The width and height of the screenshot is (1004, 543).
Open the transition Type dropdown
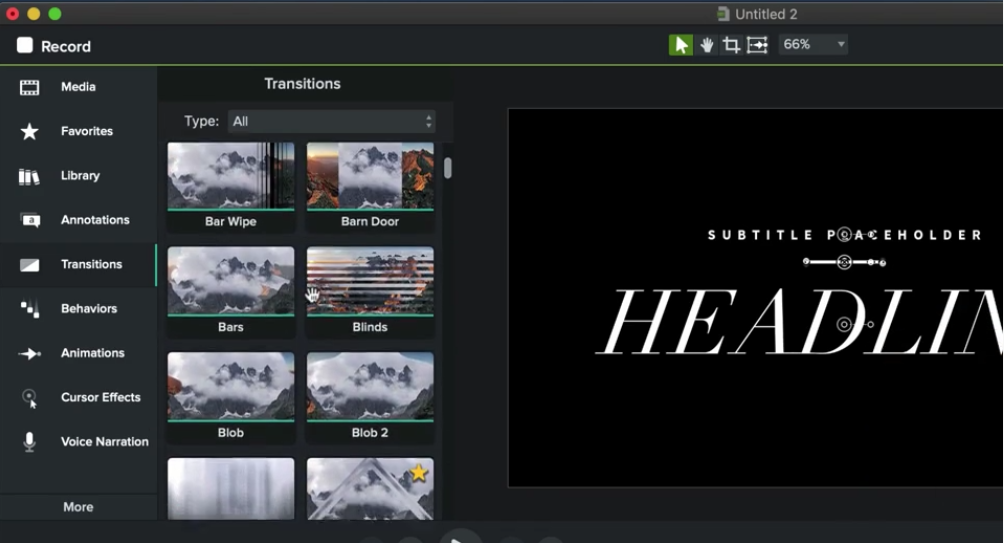coord(332,122)
